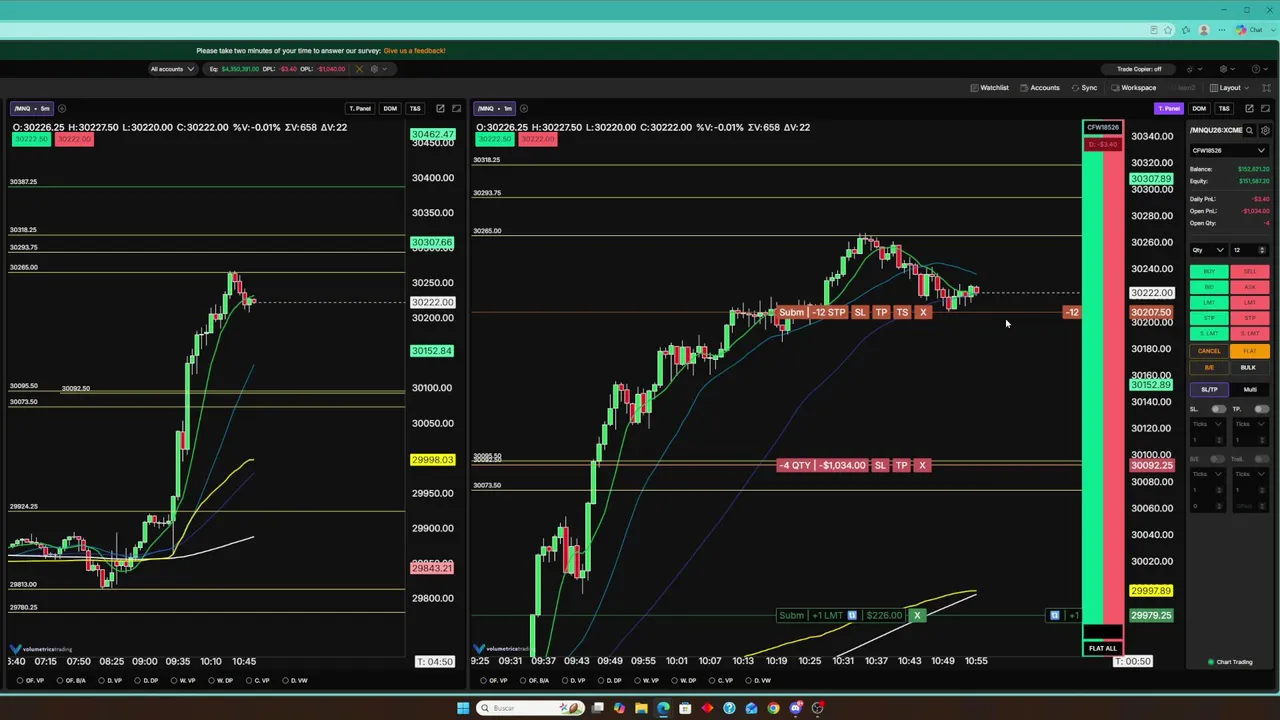Click the BULK button
Image resolution: width=1280 pixels, height=720 pixels.
[1248, 367]
